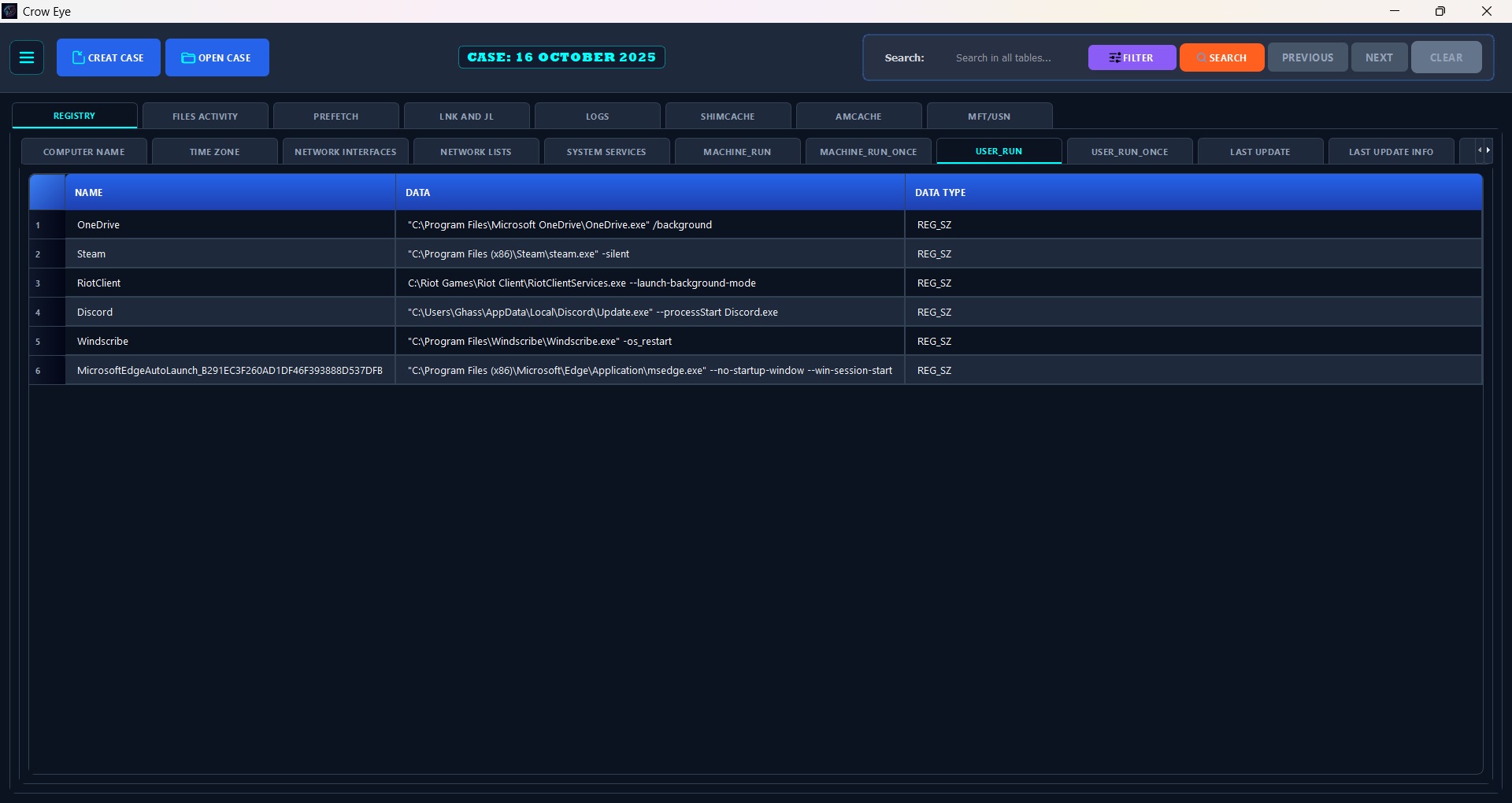Click the CREAT CASE button
Viewport: 1512px width, 803px height.
click(109, 57)
